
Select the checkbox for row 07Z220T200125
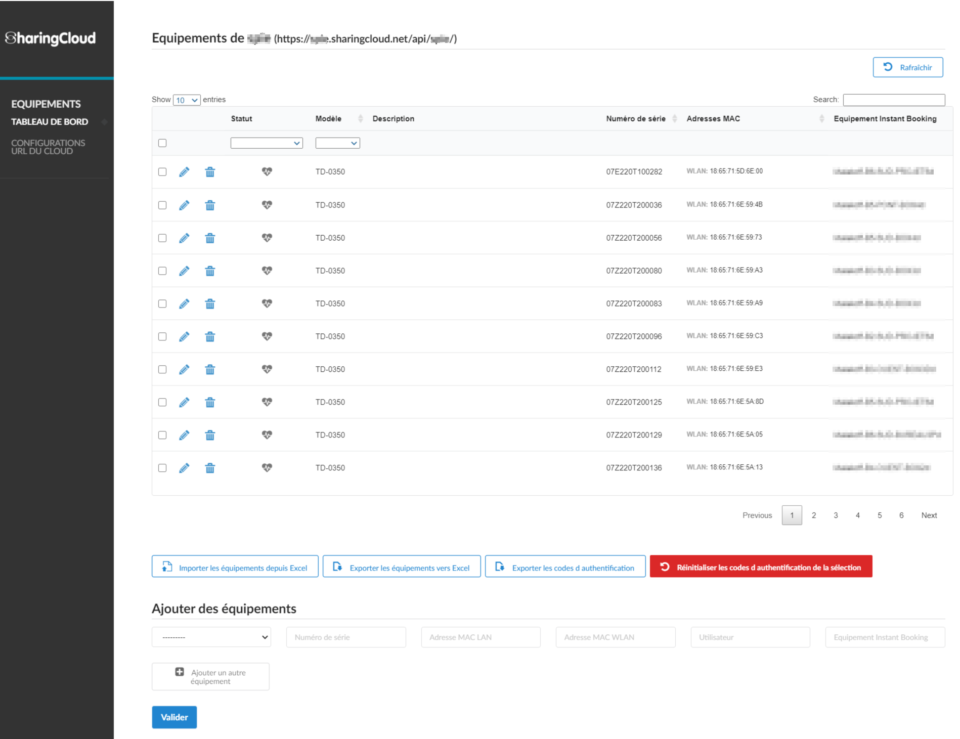pyautogui.click(x=162, y=402)
